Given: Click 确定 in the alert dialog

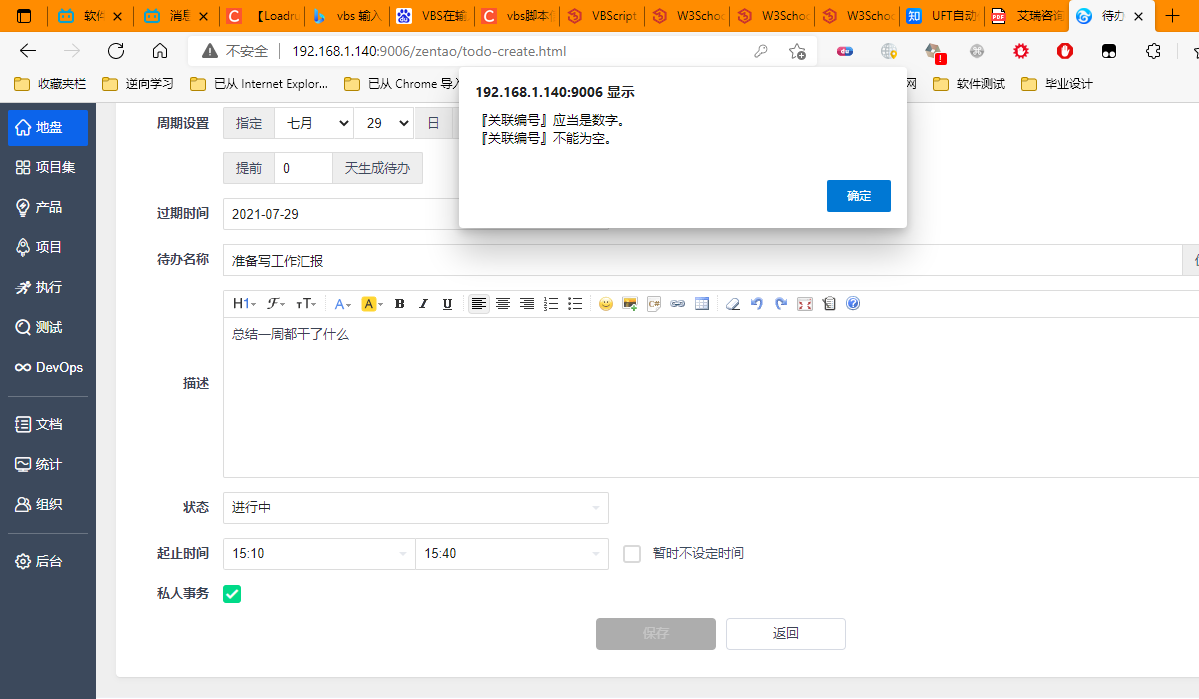Looking at the screenshot, I should [x=858, y=196].
